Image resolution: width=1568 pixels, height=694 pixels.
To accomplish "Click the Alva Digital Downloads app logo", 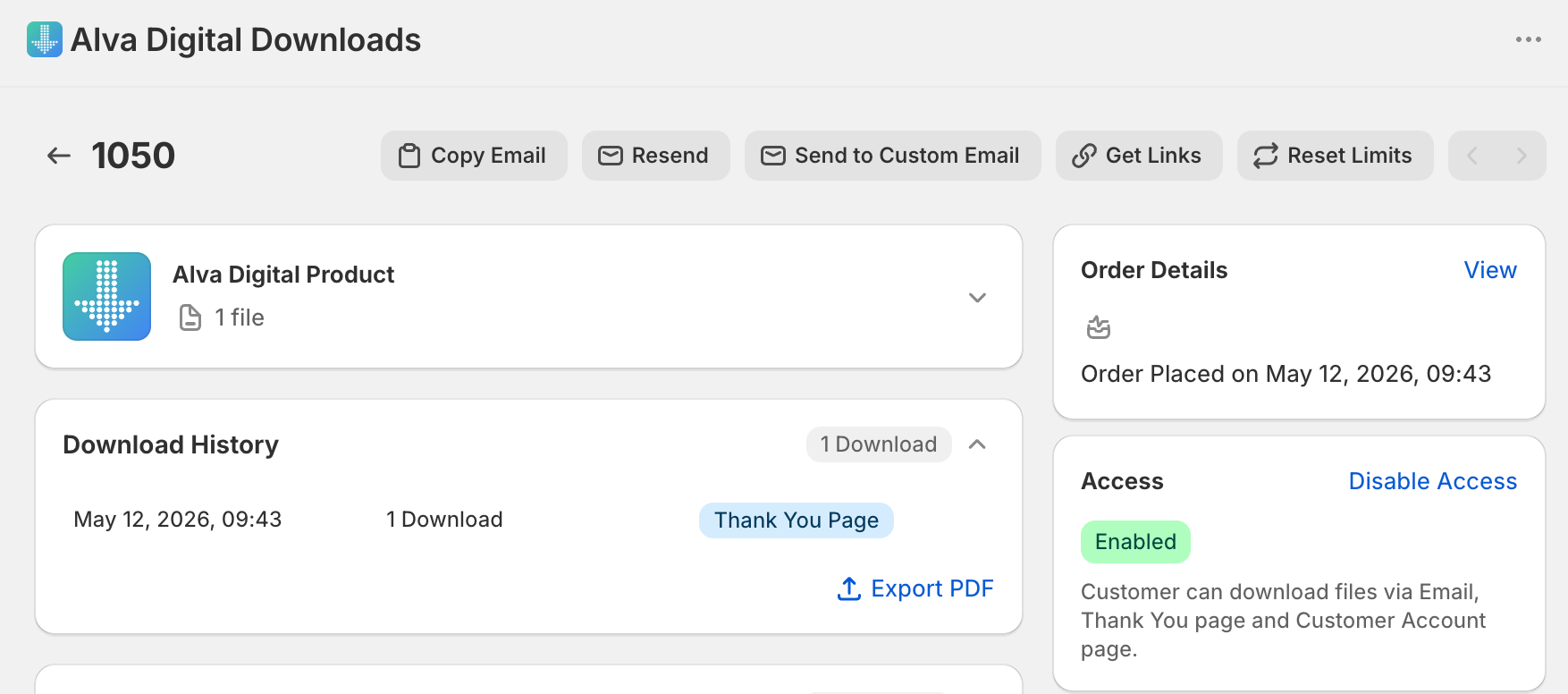I will [x=45, y=39].
